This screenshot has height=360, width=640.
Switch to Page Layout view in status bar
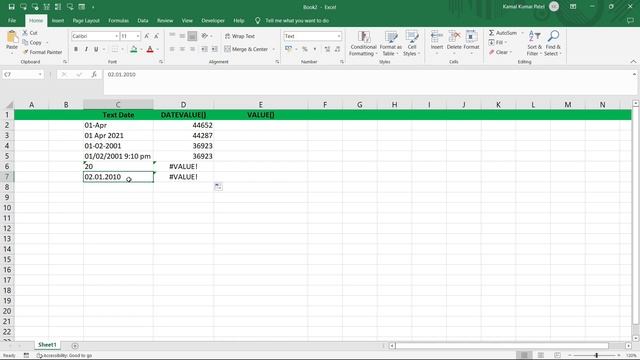point(541,355)
